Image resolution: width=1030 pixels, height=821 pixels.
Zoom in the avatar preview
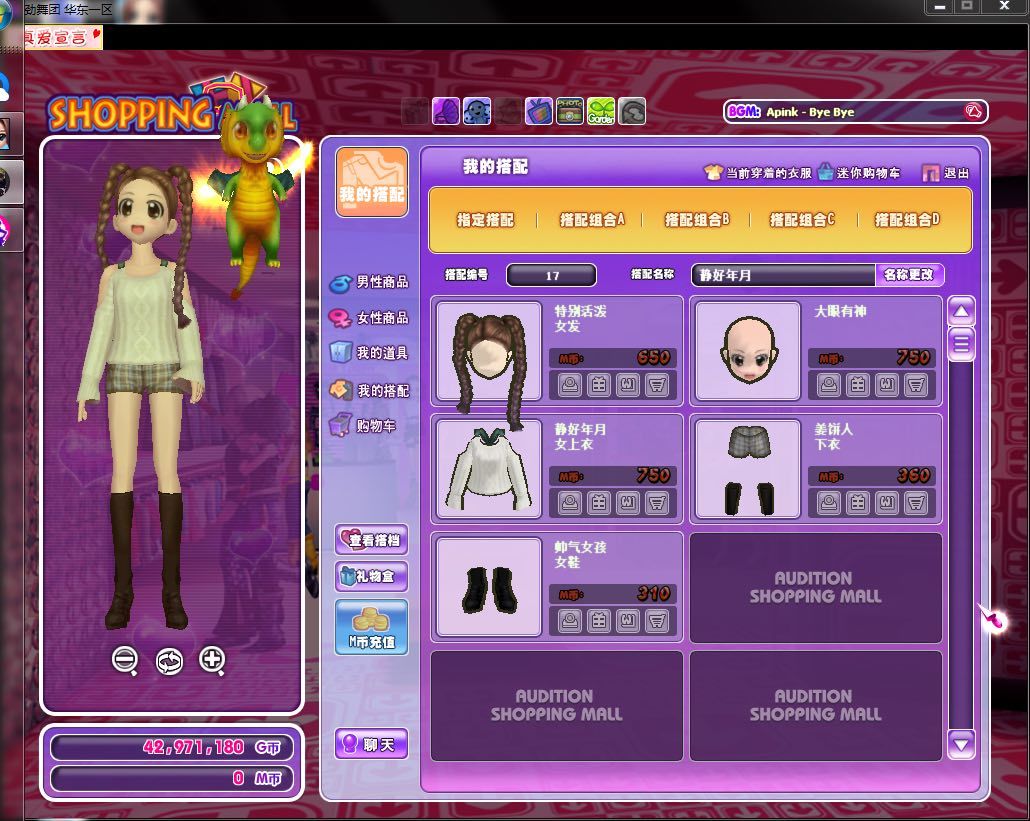(x=212, y=660)
